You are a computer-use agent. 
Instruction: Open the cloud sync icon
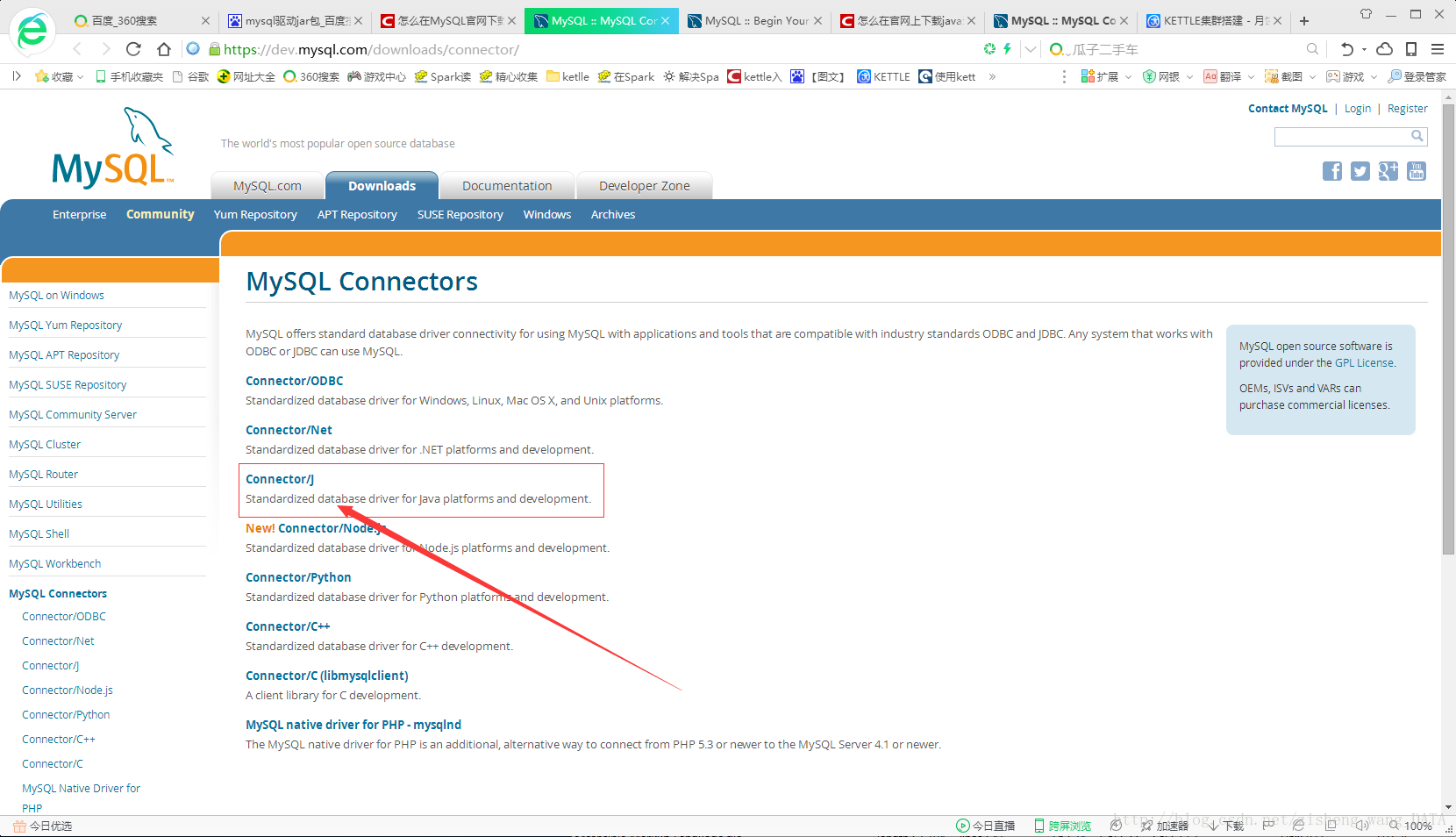pos(1385,49)
